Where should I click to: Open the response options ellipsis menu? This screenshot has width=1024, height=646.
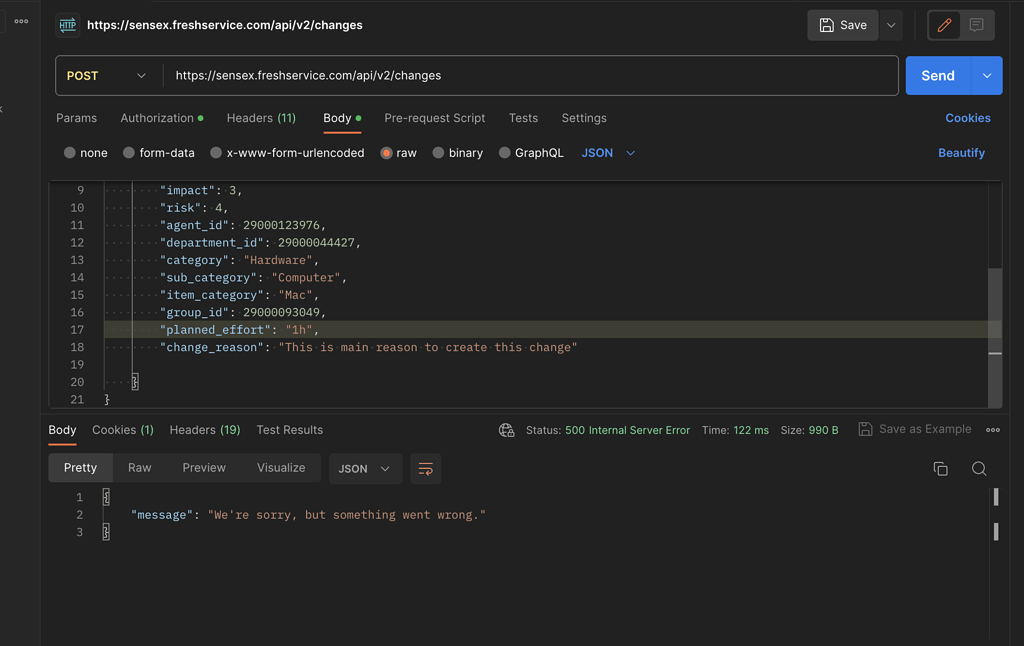tap(993, 430)
